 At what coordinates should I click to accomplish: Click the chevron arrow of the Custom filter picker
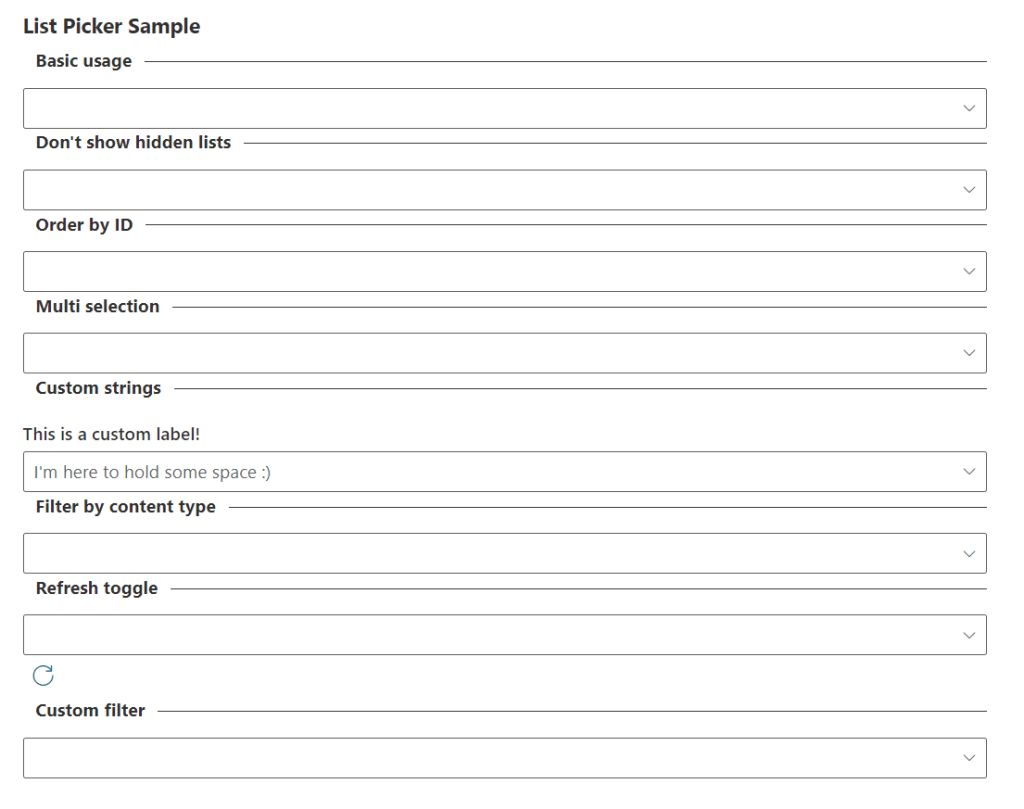pos(968,758)
